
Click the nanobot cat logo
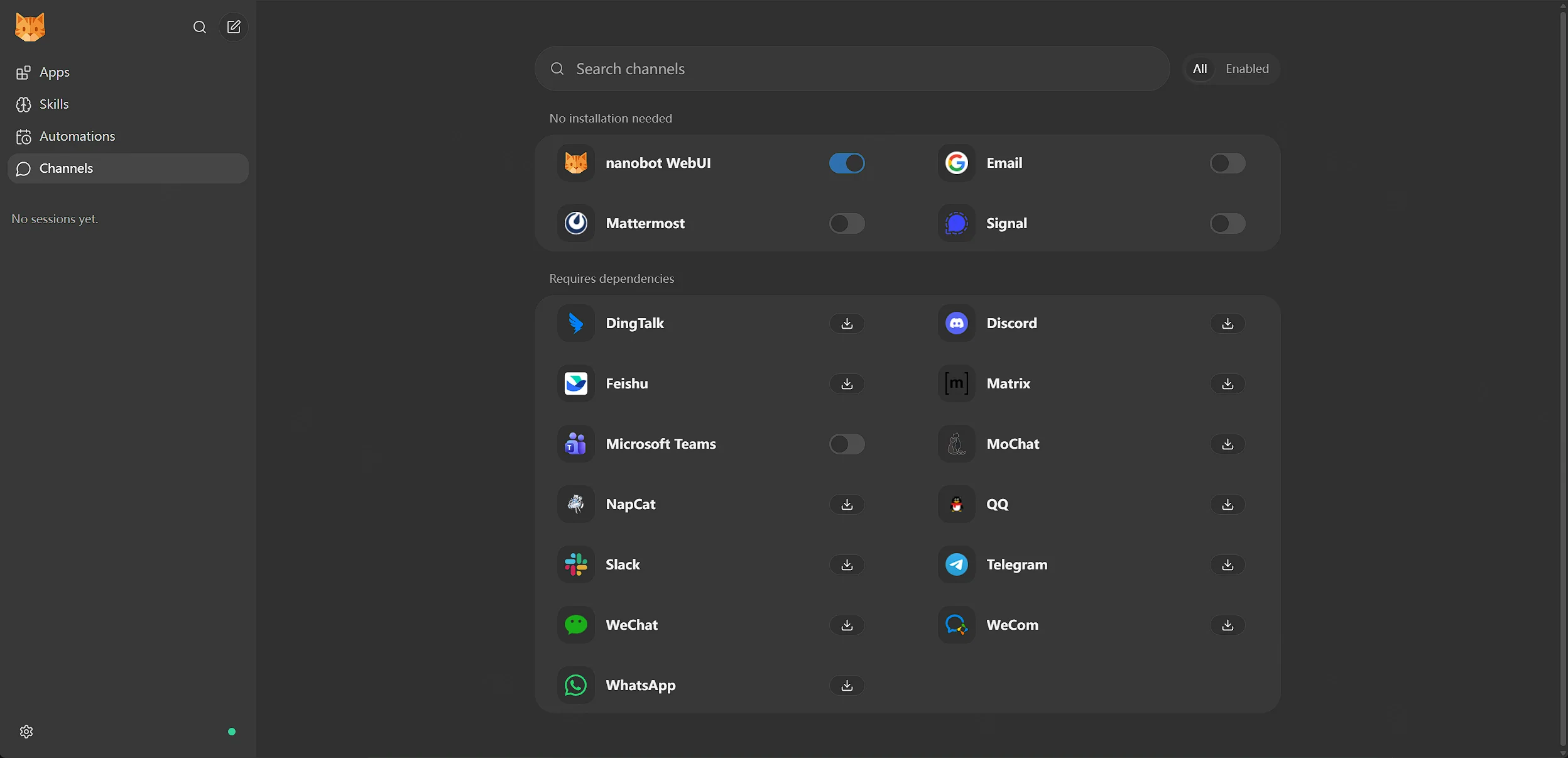click(x=30, y=27)
